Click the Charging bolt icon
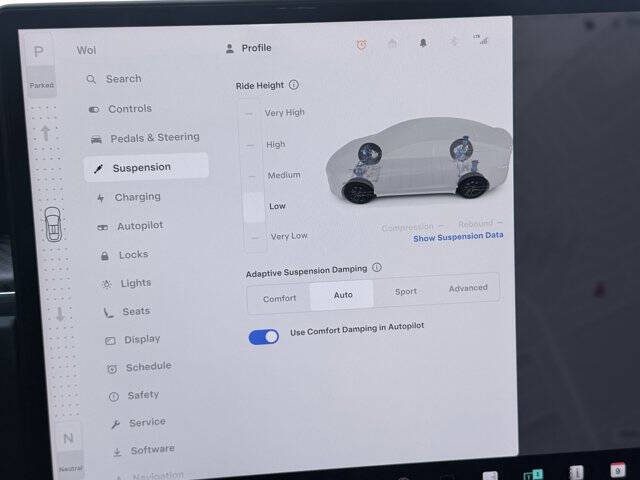The image size is (640, 480). [x=100, y=198]
